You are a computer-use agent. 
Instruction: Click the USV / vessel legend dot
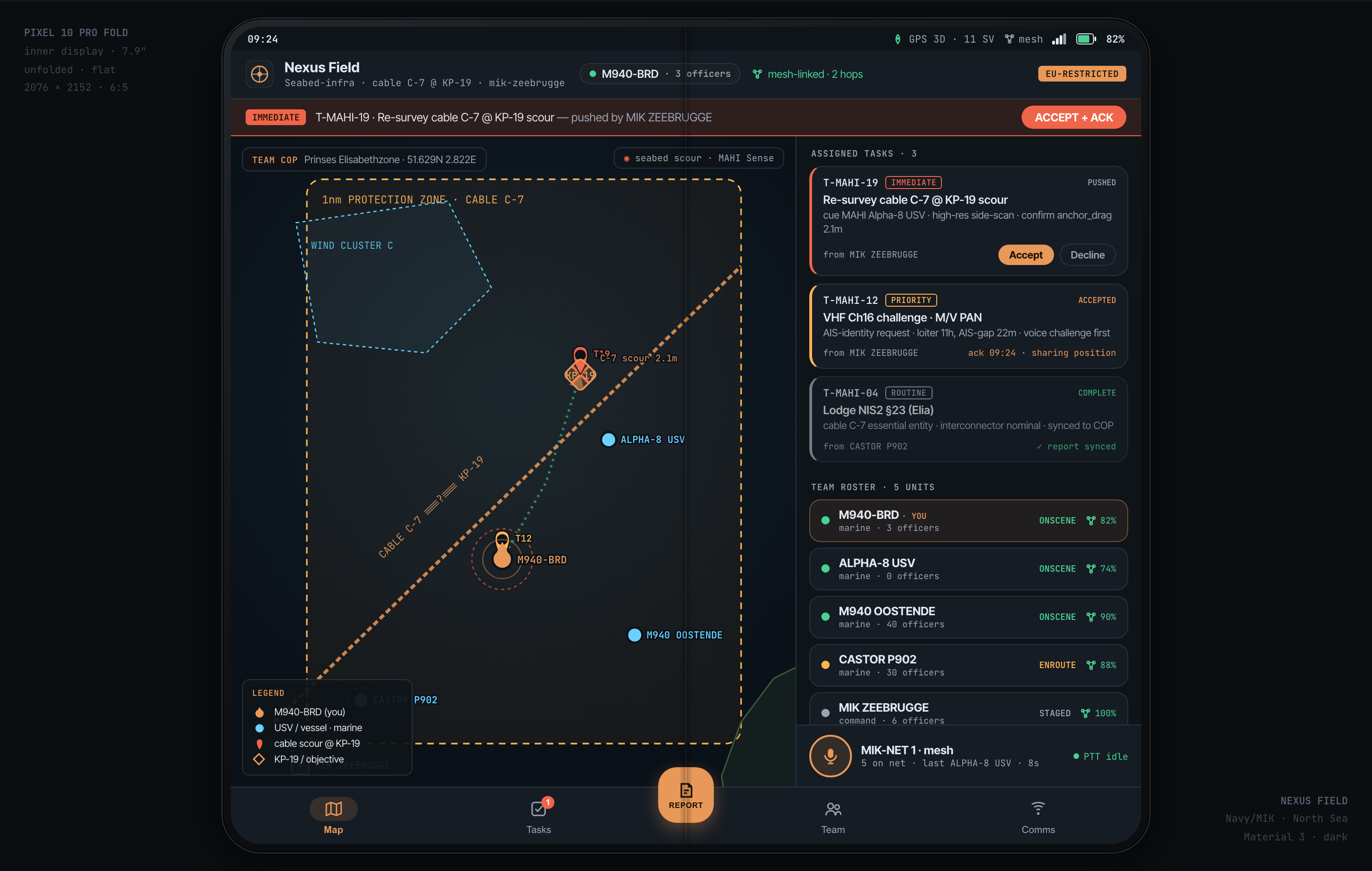(x=259, y=728)
